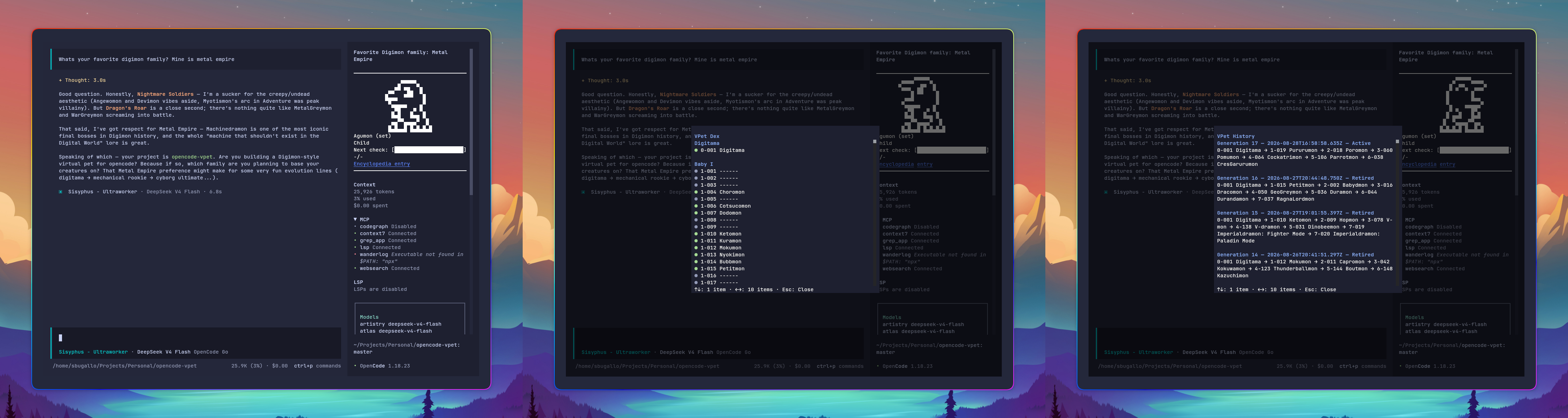Click the Agumon pixel sprite in left window
The height and width of the screenshot is (418, 1568).
408,106
